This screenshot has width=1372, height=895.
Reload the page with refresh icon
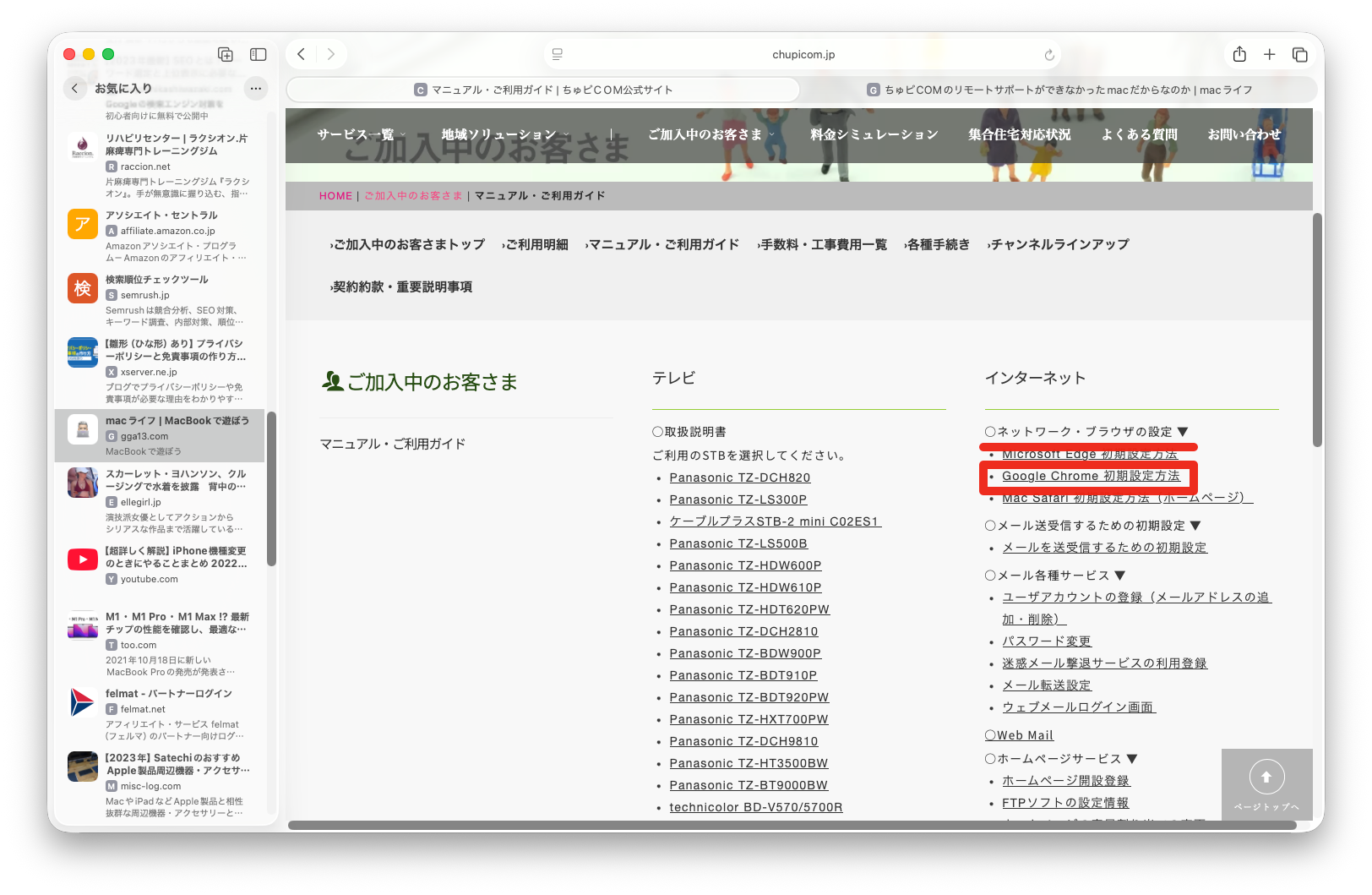point(1049,55)
